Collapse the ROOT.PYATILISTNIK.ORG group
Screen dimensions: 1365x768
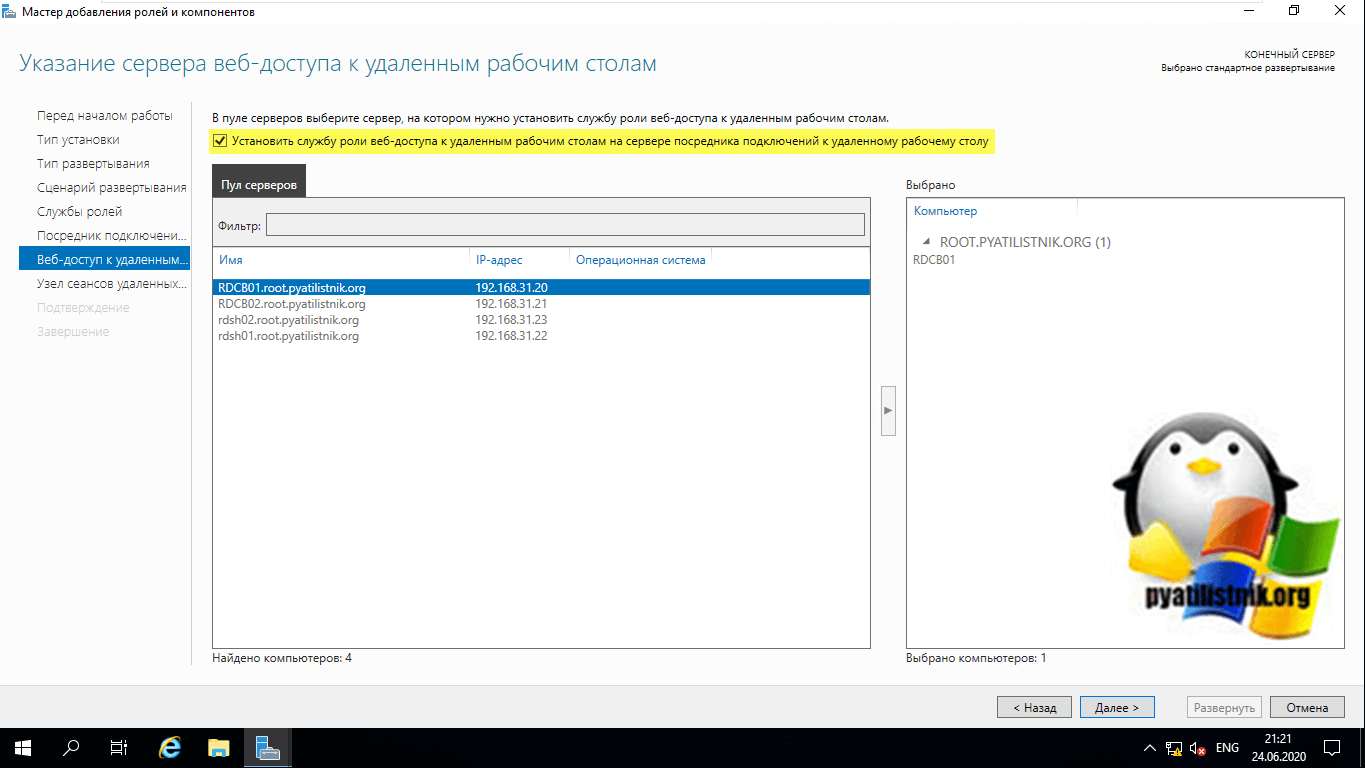[926, 242]
